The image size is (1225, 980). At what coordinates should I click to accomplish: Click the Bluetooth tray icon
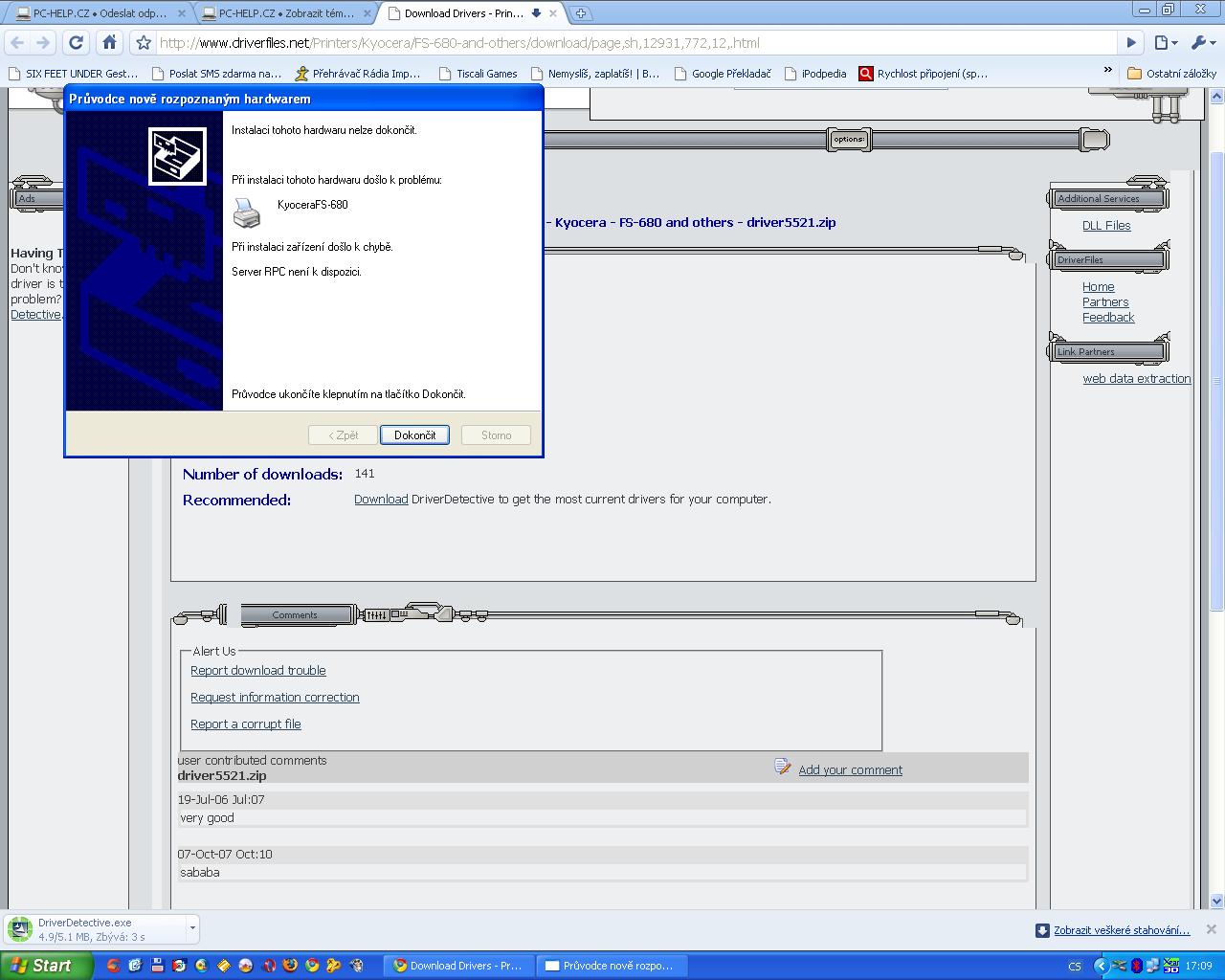(x=1136, y=967)
